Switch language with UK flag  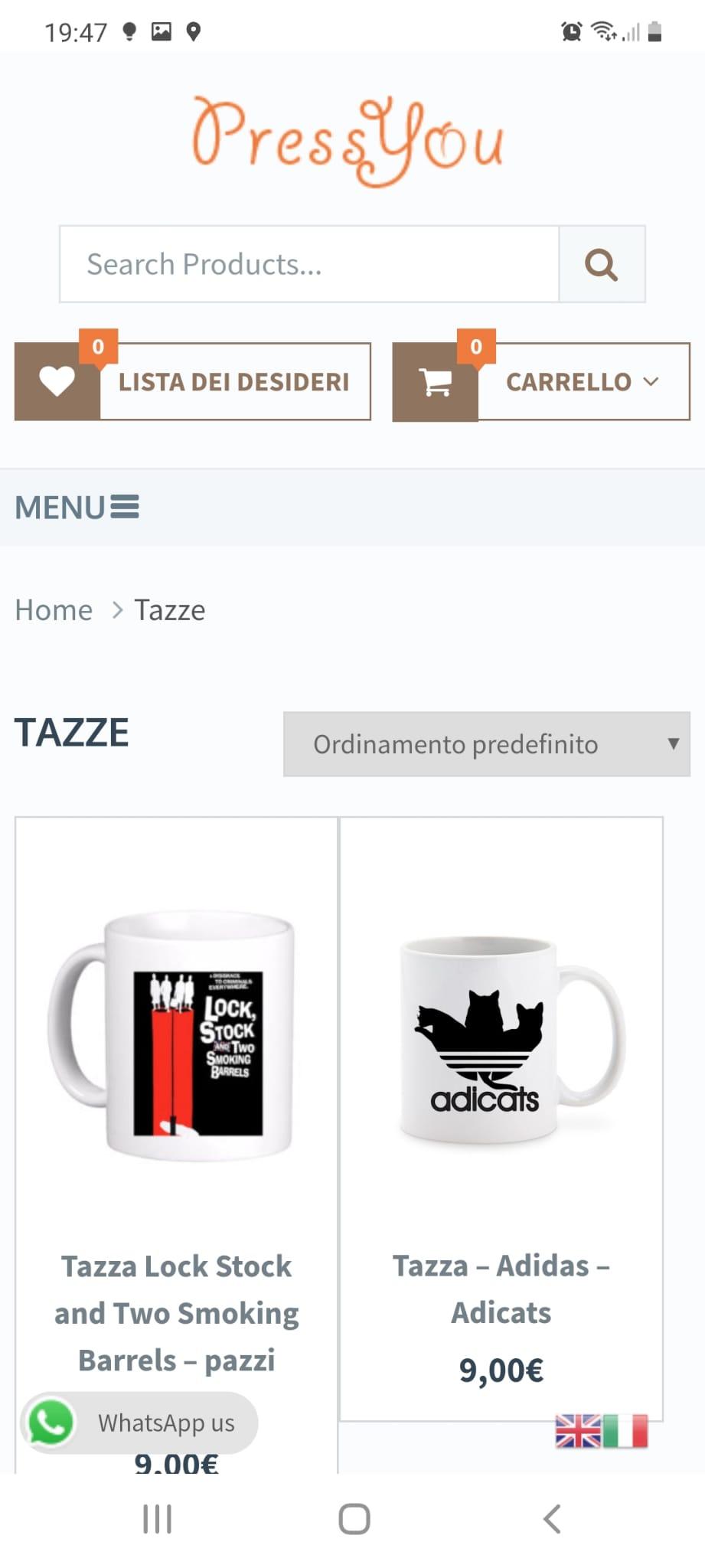point(578,1431)
